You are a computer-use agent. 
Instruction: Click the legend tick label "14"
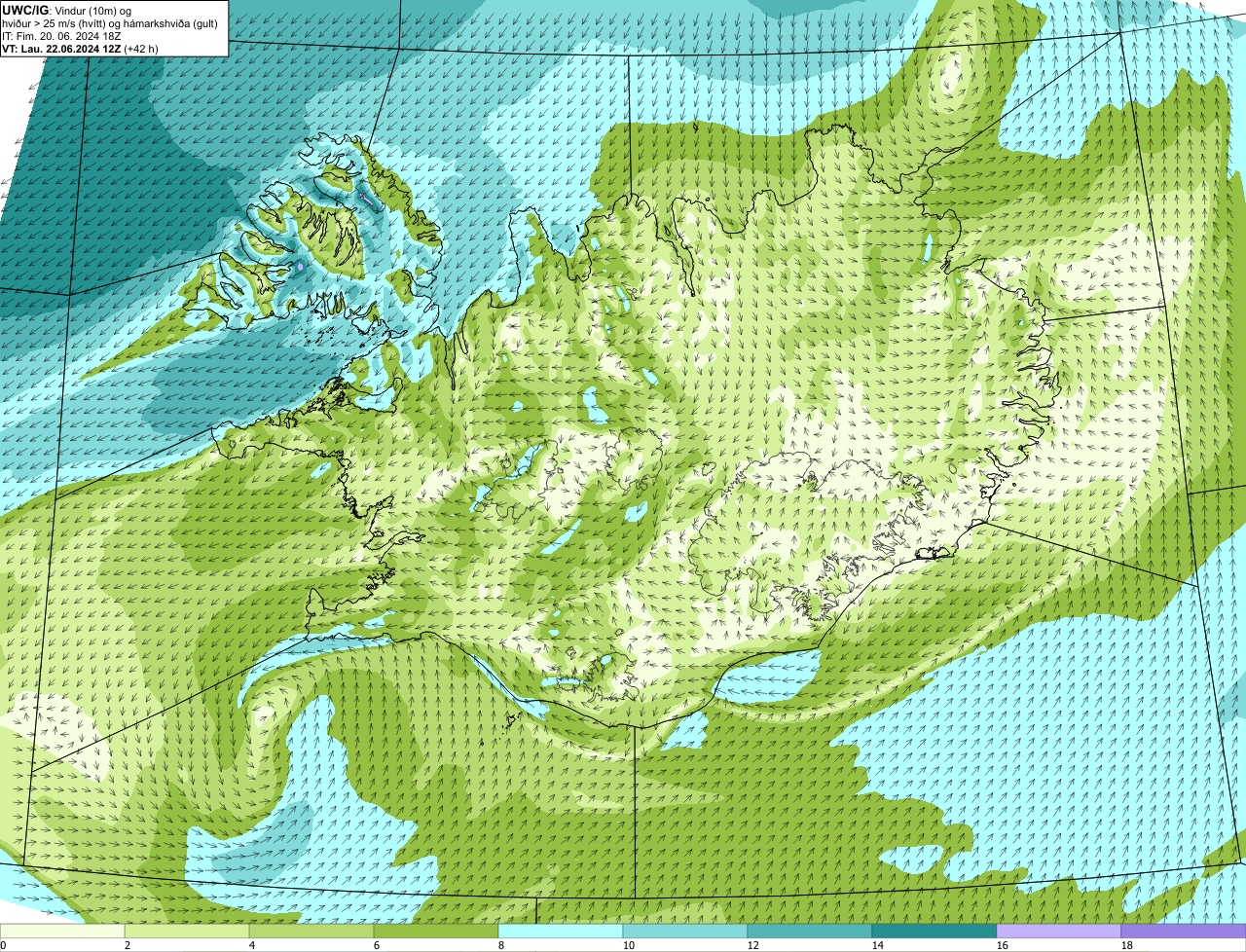[878, 945]
